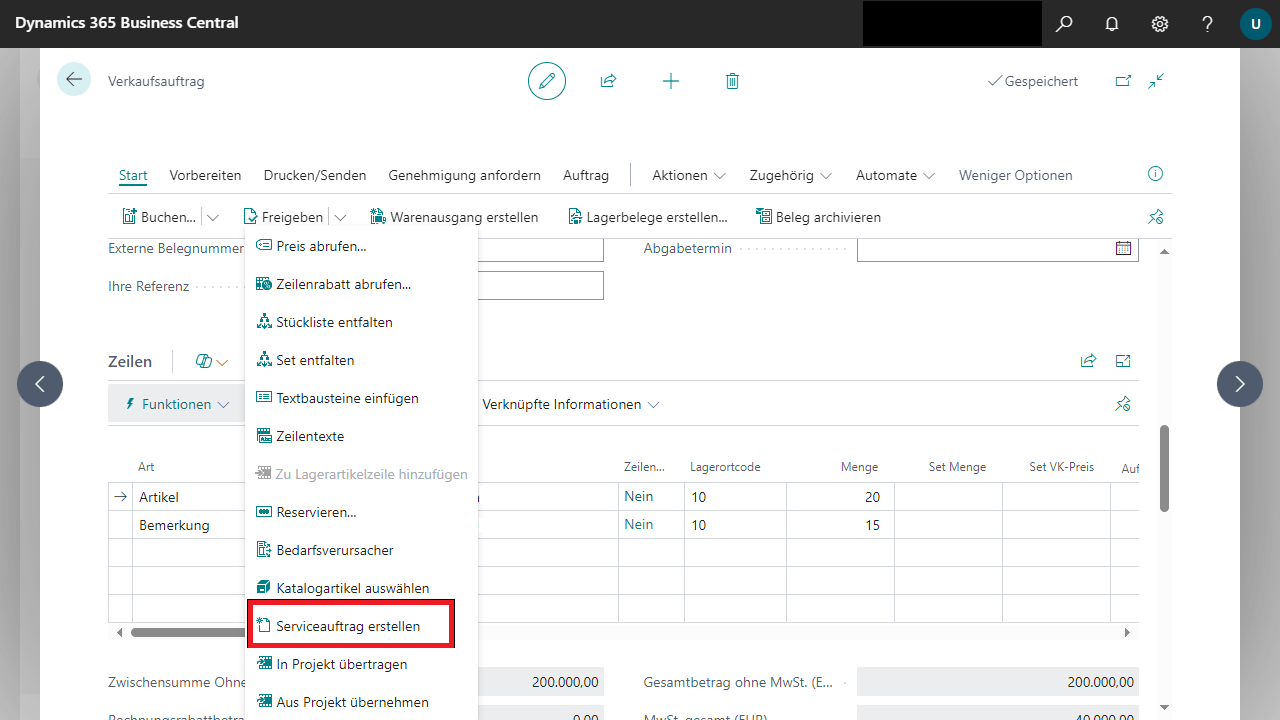The width and height of the screenshot is (1280, 720).
Task: Open the notifications bell
Action: pos(1112,24)
